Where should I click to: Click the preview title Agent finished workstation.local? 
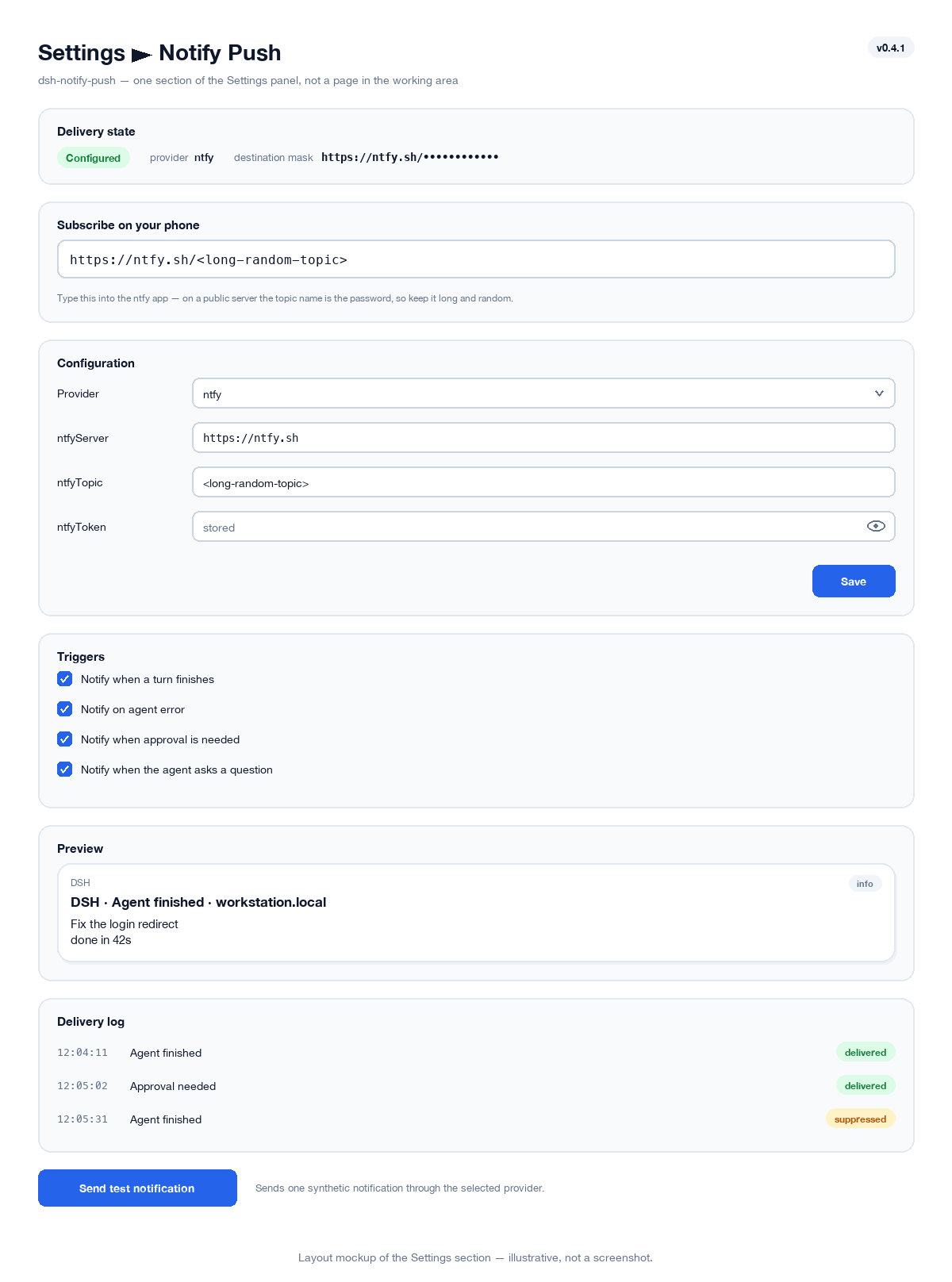coord(198,902)
